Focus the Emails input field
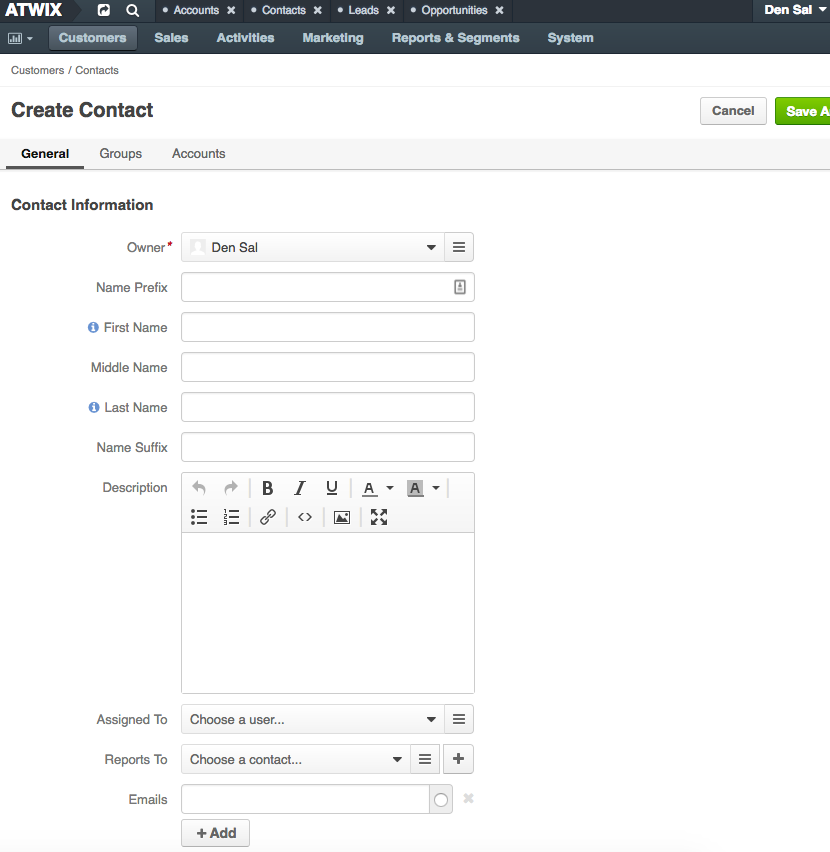 [305, 799]
